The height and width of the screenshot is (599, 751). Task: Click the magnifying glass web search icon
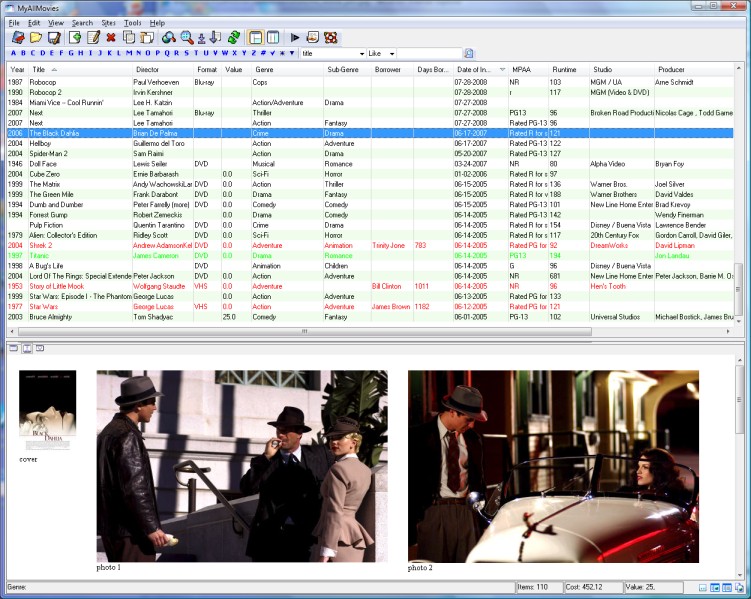(187, 37)
